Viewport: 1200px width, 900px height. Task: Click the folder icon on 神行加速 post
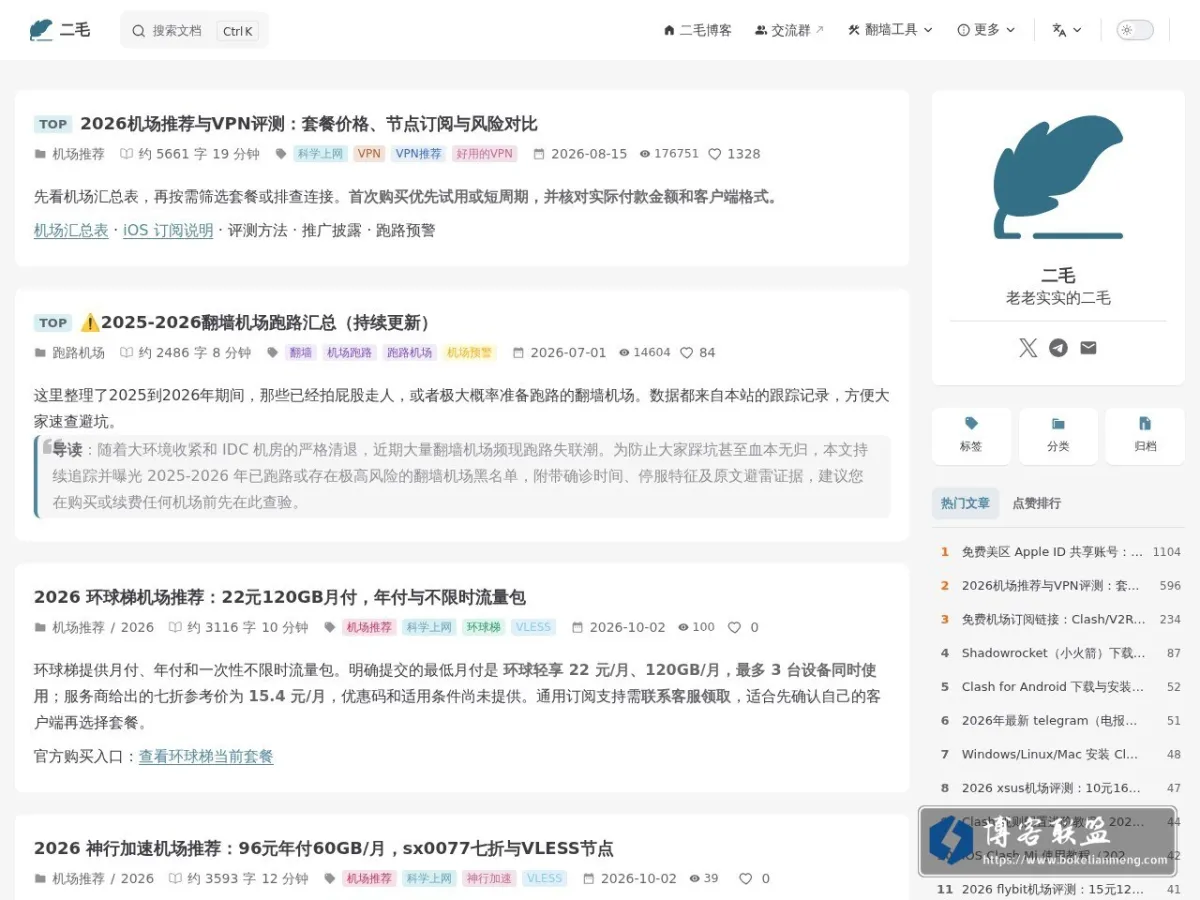40,879
